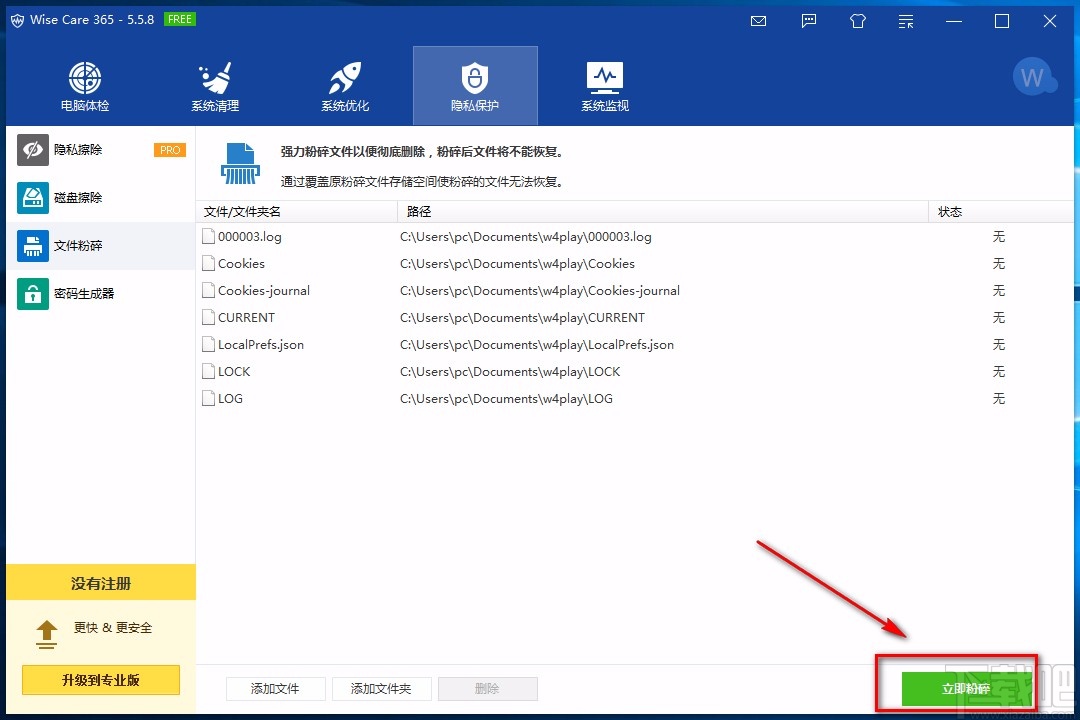Open the 电脑体检 PC checkup tab

85,85
